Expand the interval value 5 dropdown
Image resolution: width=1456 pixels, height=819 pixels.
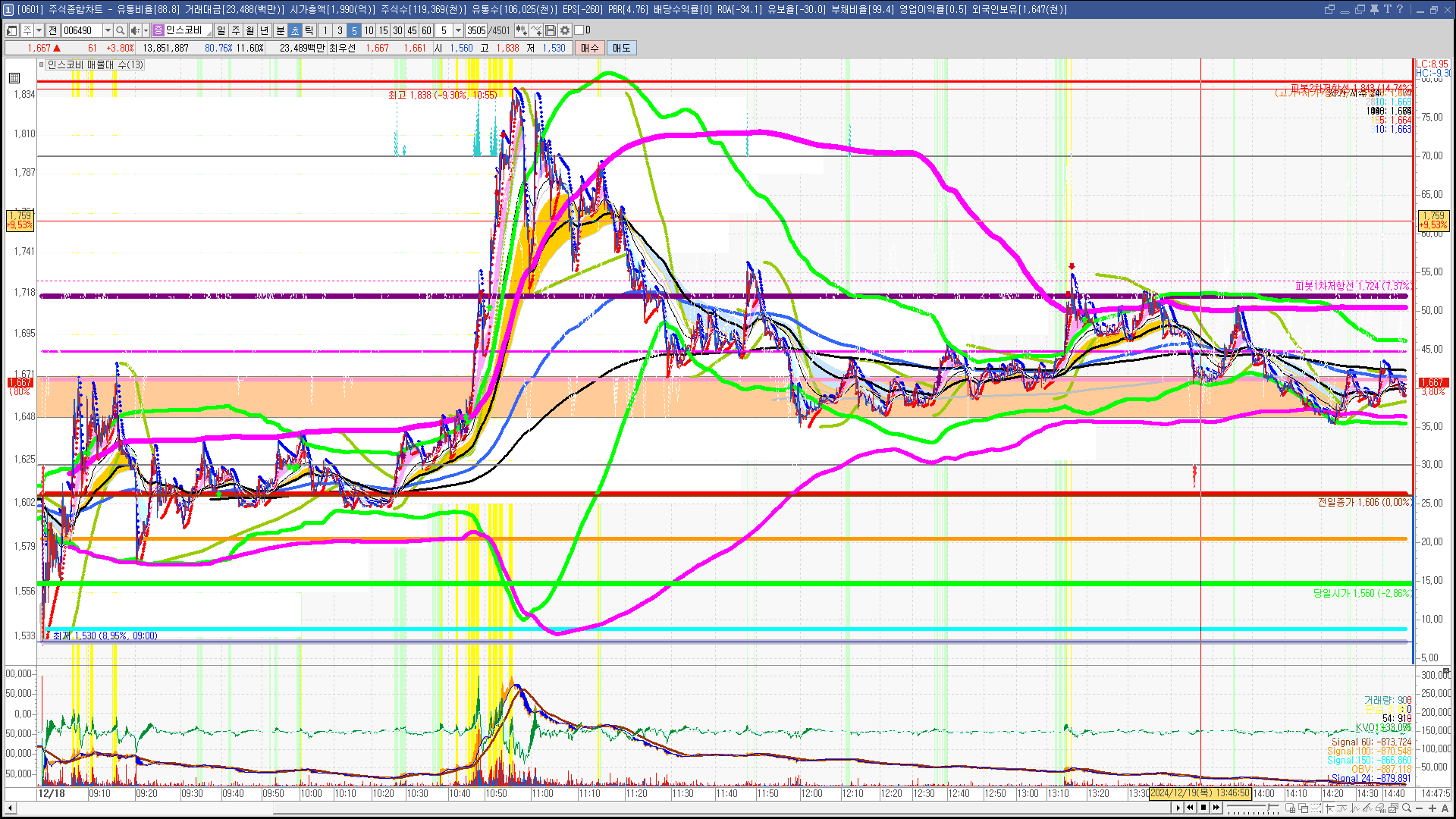(x=458, y=30)
